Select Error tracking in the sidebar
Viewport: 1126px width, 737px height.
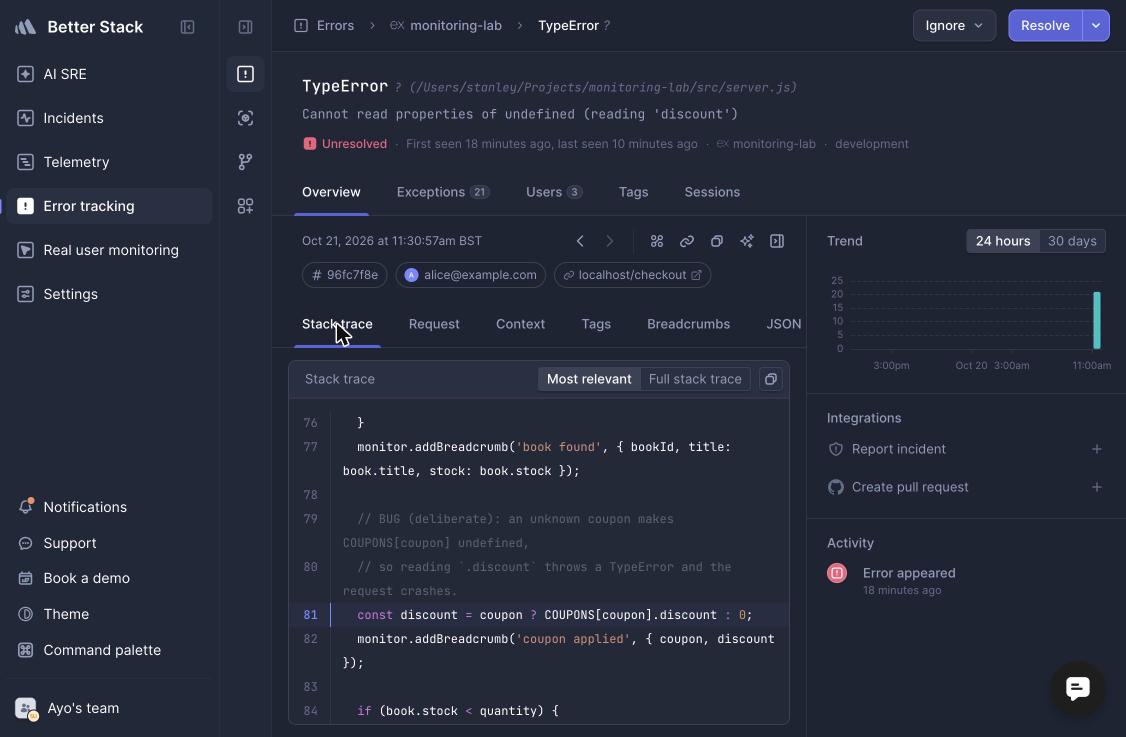[x=109, y=206]
